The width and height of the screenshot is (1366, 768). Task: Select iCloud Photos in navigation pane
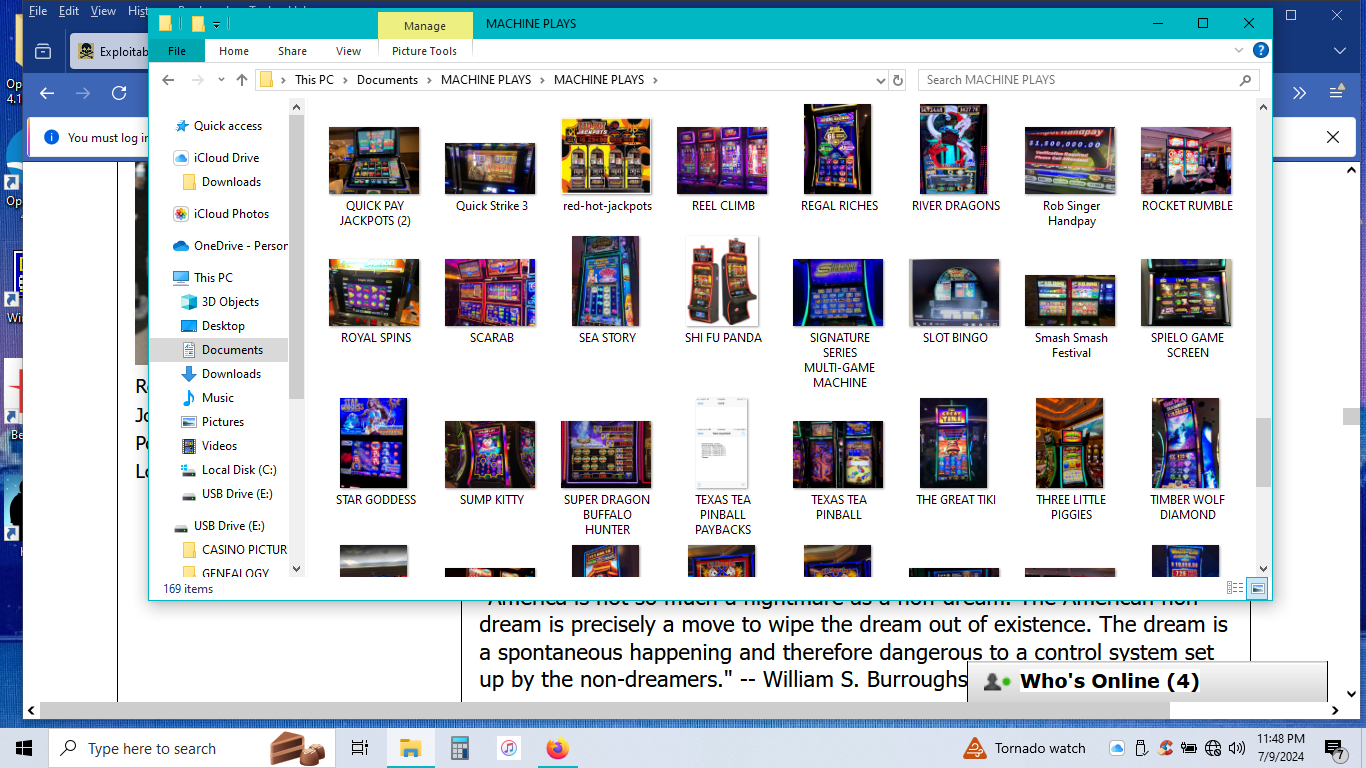[231, 214]
